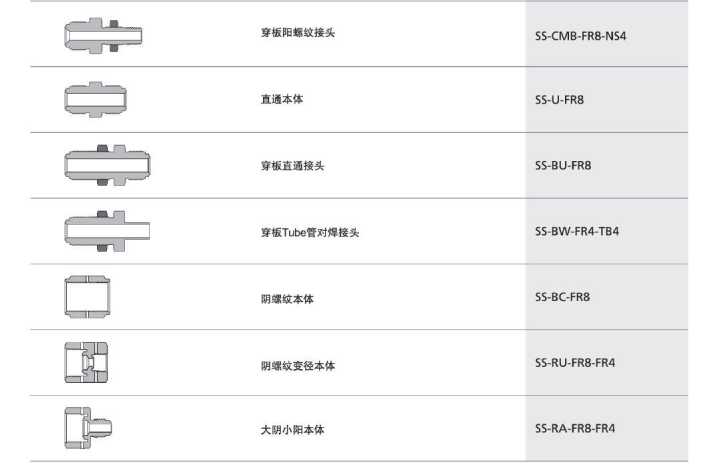The image size is (704, 475).
Task: Select part number SS-BW-FR4-TB4
Action: point(576,231)
